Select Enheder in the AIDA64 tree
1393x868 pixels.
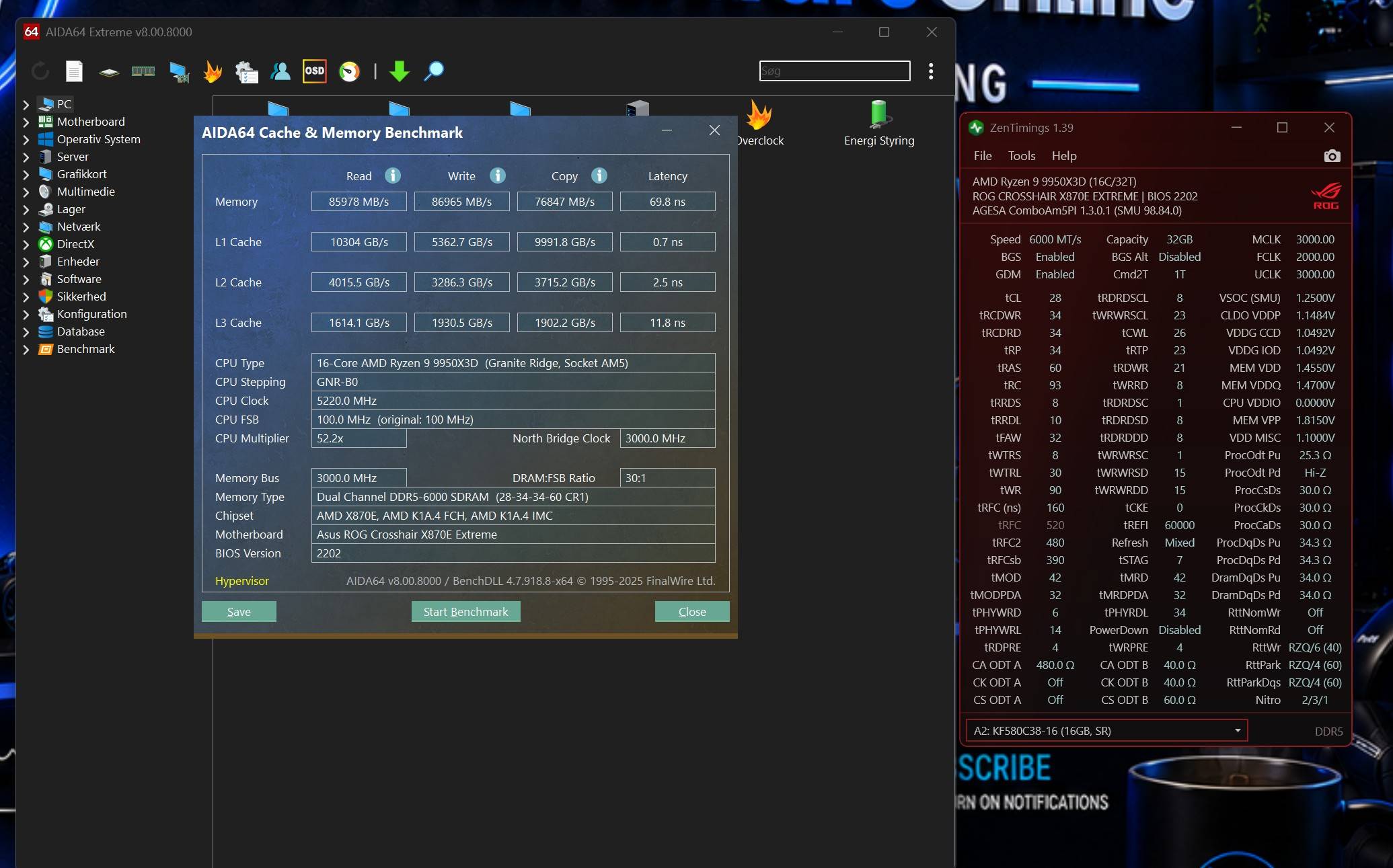point(78,262)
